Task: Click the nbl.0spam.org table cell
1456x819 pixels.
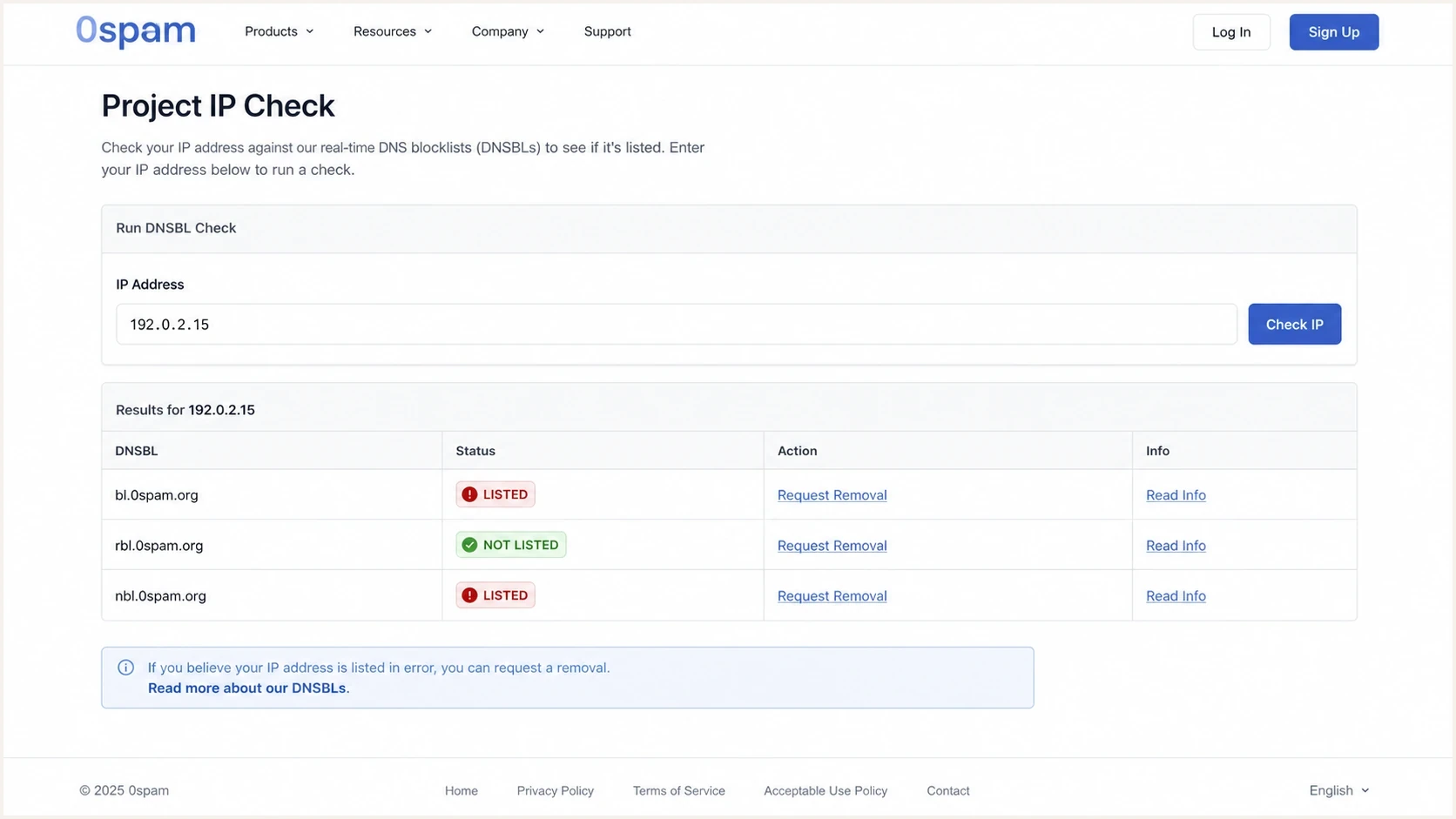Action: coord(272,595)
